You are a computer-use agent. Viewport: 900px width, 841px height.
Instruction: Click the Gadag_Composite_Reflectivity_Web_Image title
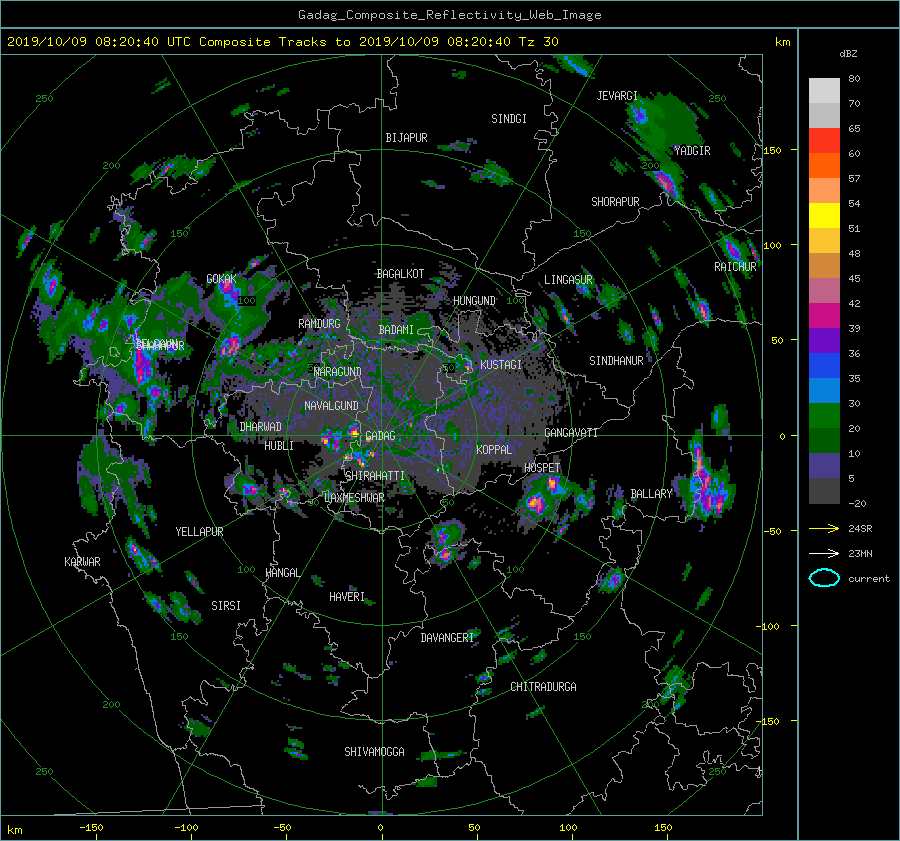point(449,14)
